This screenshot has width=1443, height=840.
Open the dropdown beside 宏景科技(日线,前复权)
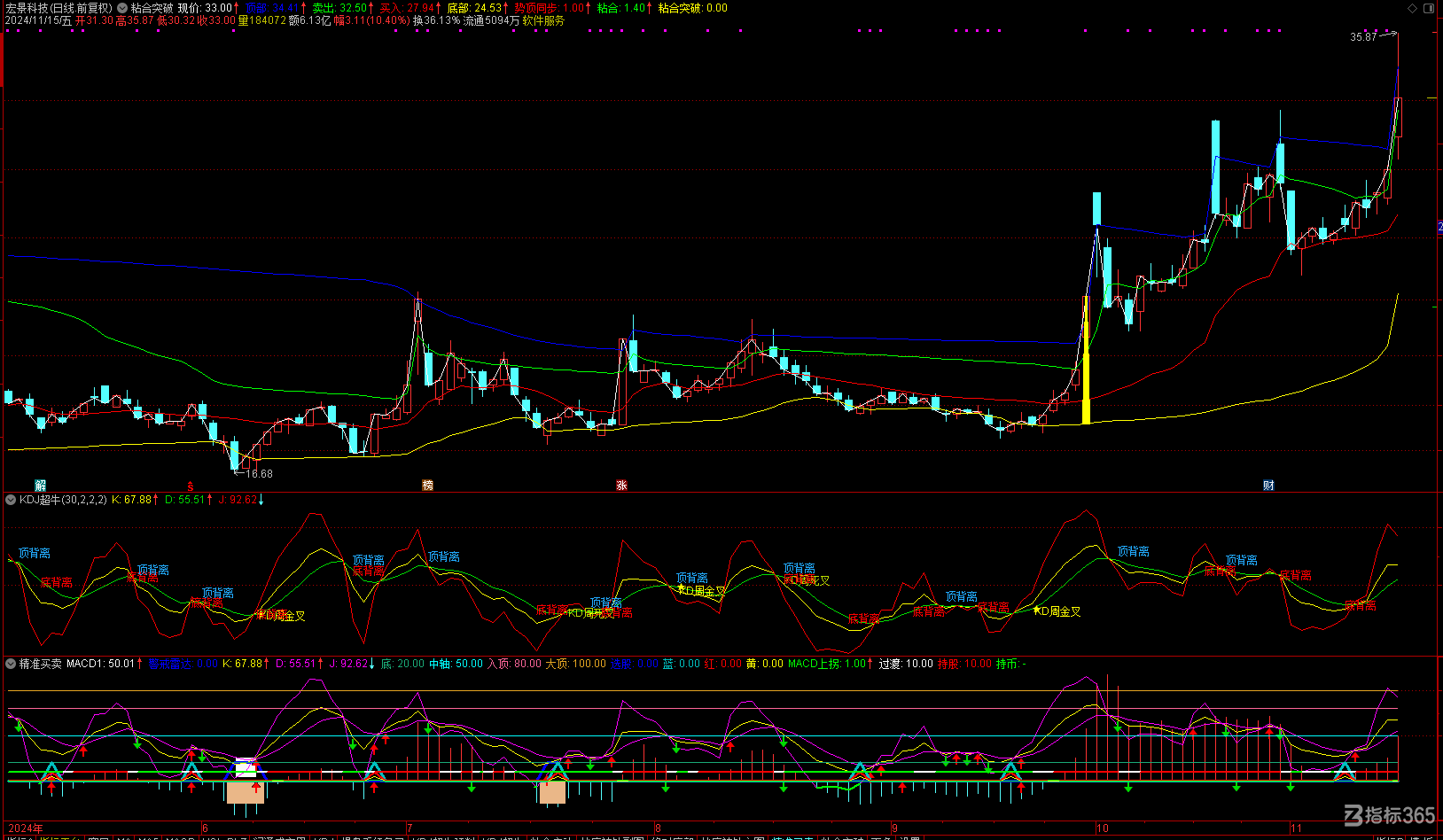[x=122, y=8]
